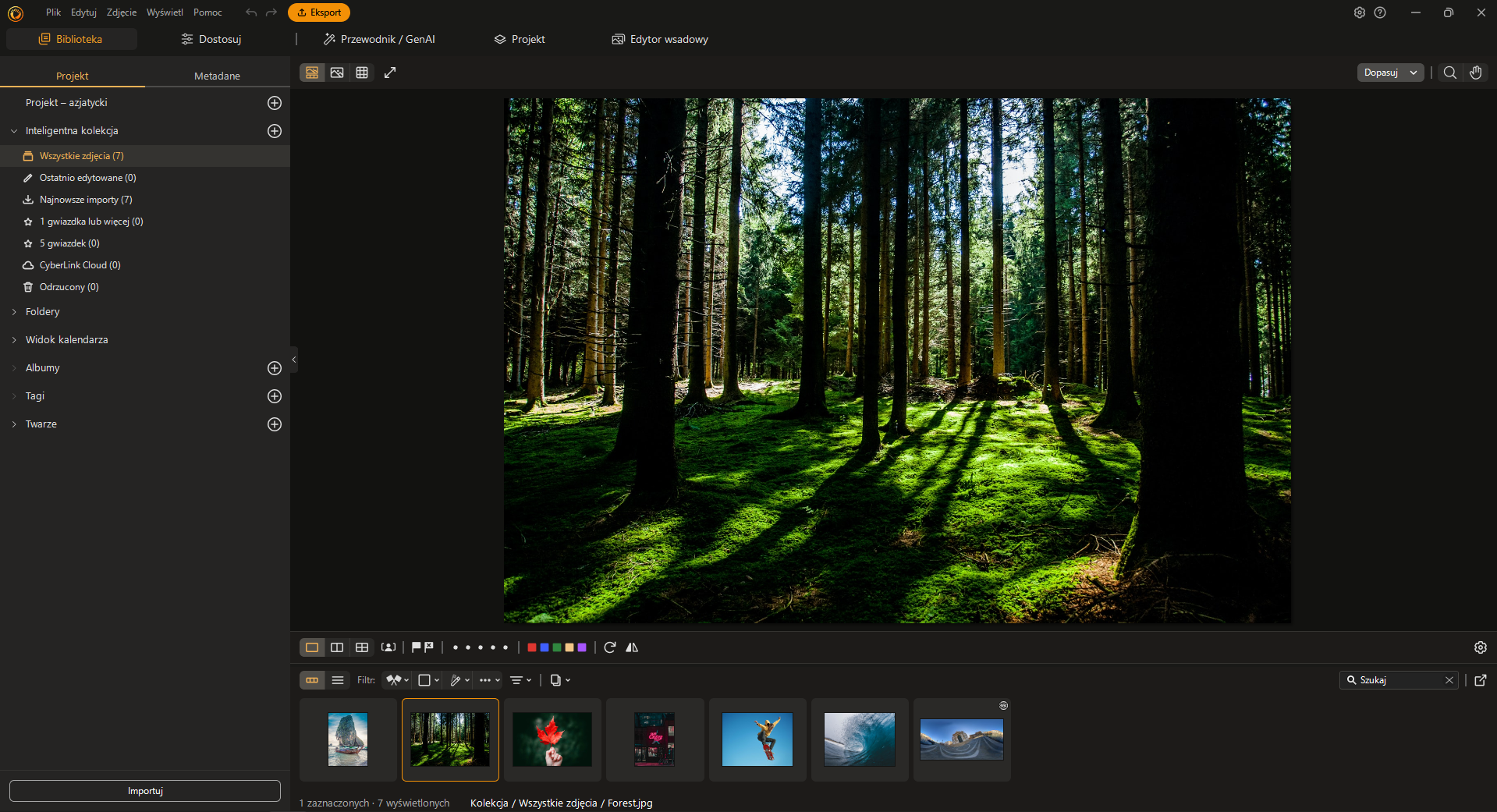Open the Przewodnik / GenAI module

(379, 39)
